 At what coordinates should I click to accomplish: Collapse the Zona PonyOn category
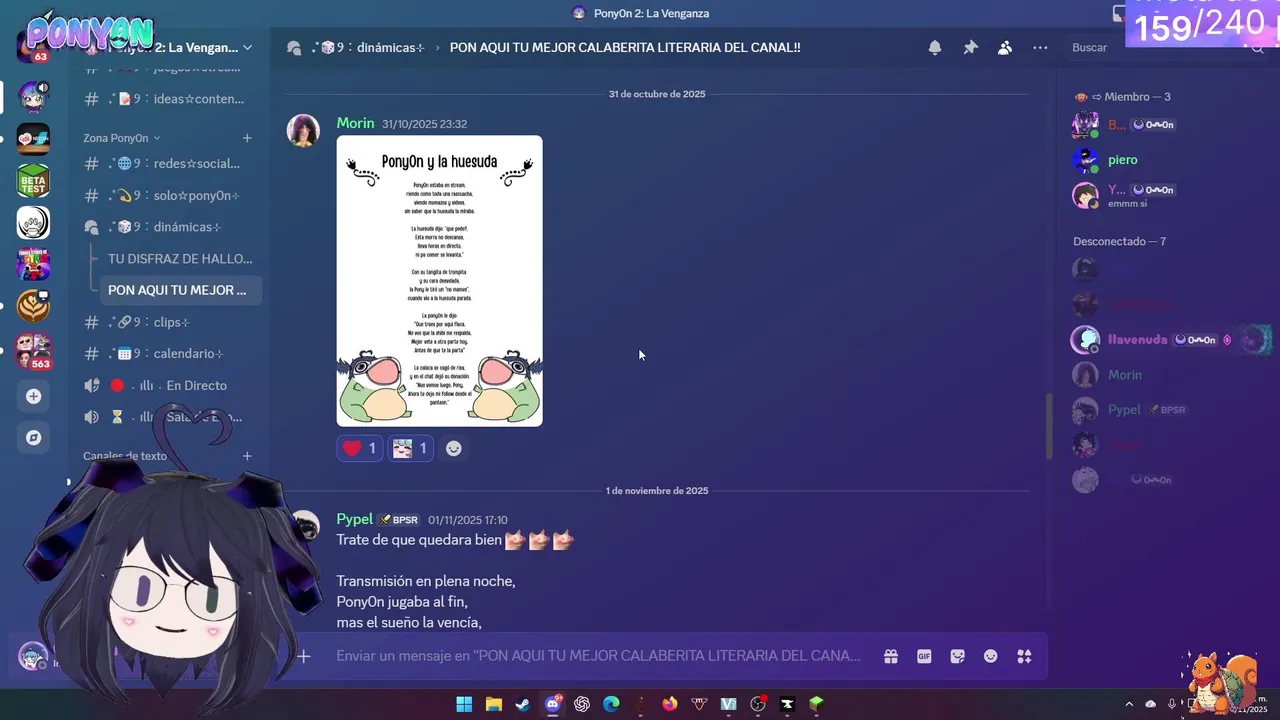point(121,138)
